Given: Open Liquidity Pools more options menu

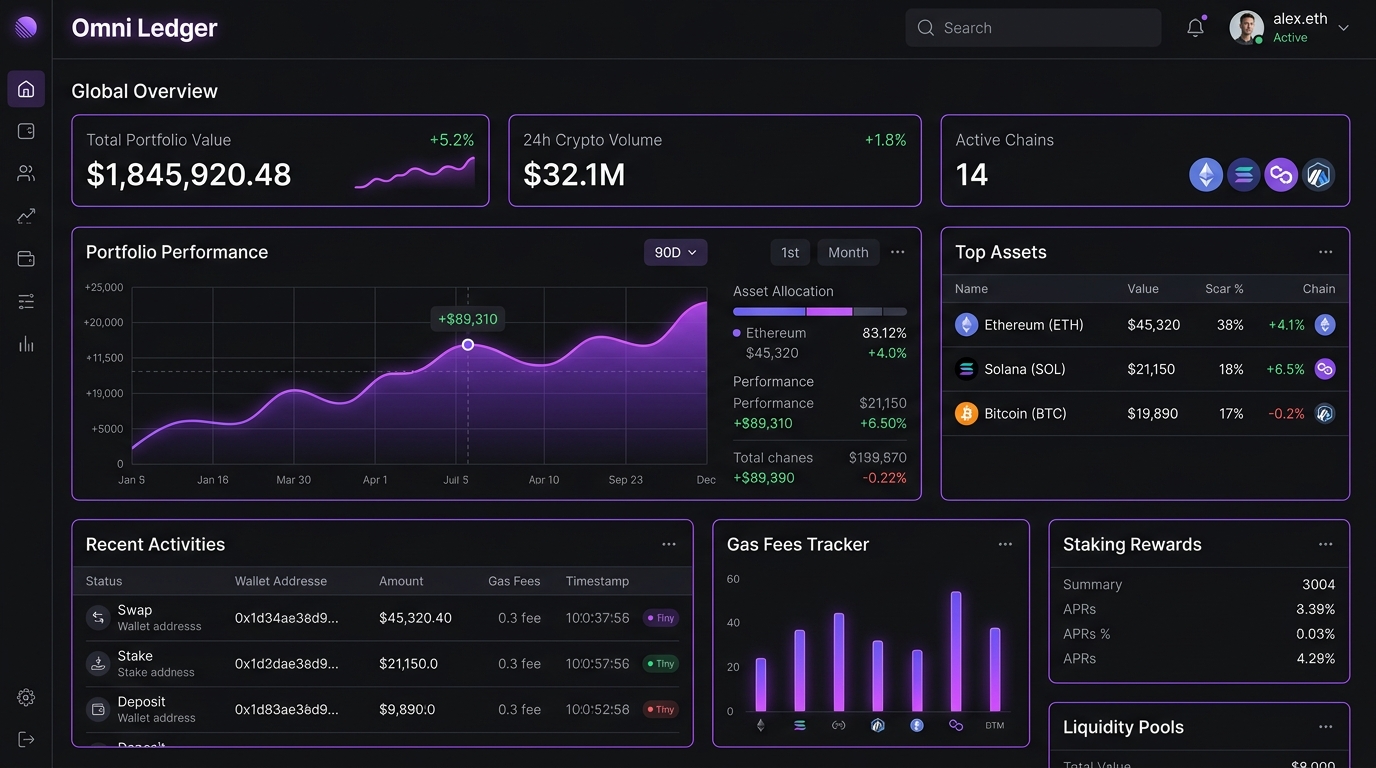Looking at the screenshot, I should 1325,727.
